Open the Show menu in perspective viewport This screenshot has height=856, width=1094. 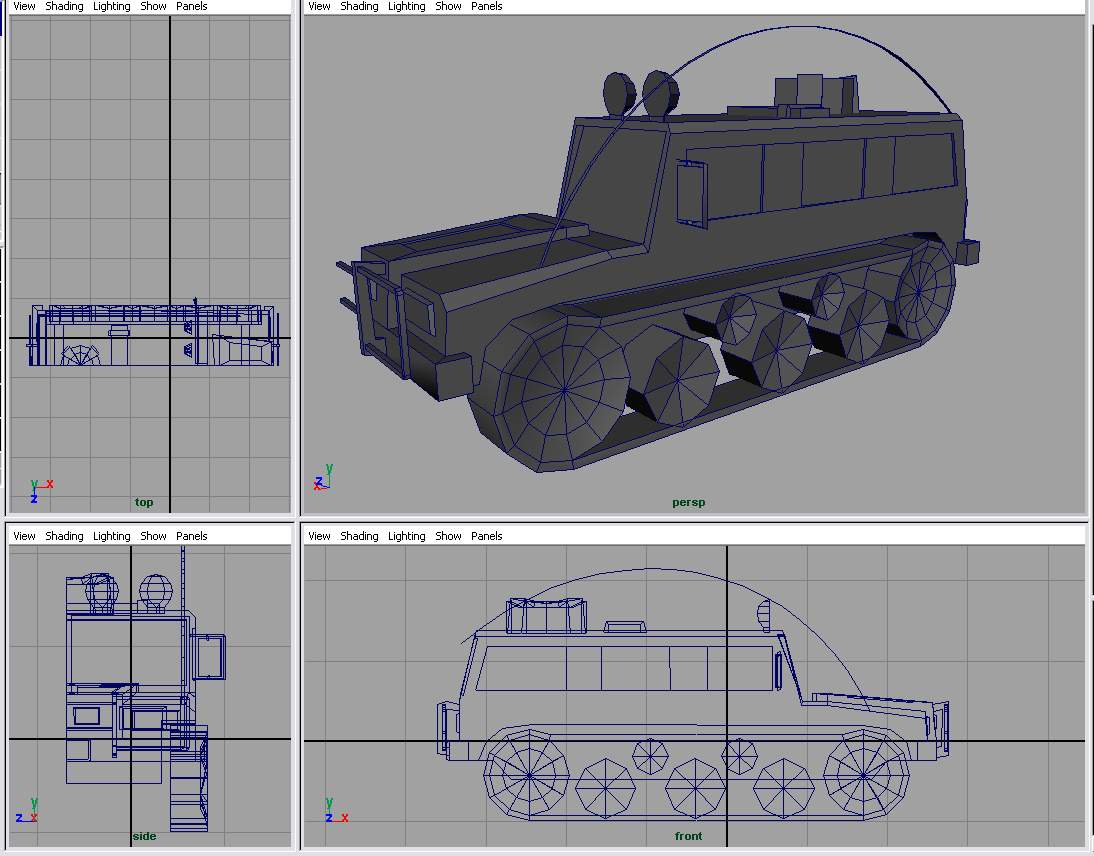(x=448, y=6)
